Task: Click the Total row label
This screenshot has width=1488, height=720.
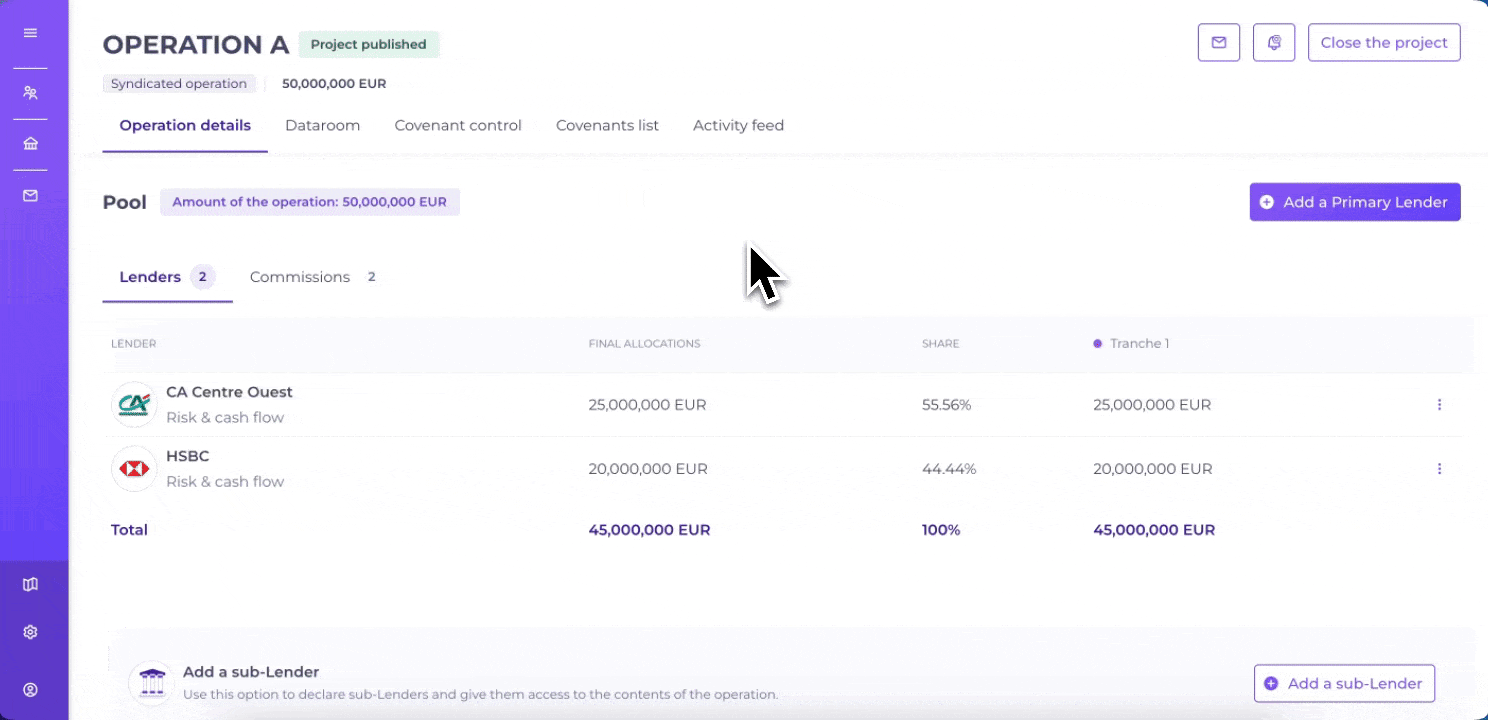Action: pos(129,530)
